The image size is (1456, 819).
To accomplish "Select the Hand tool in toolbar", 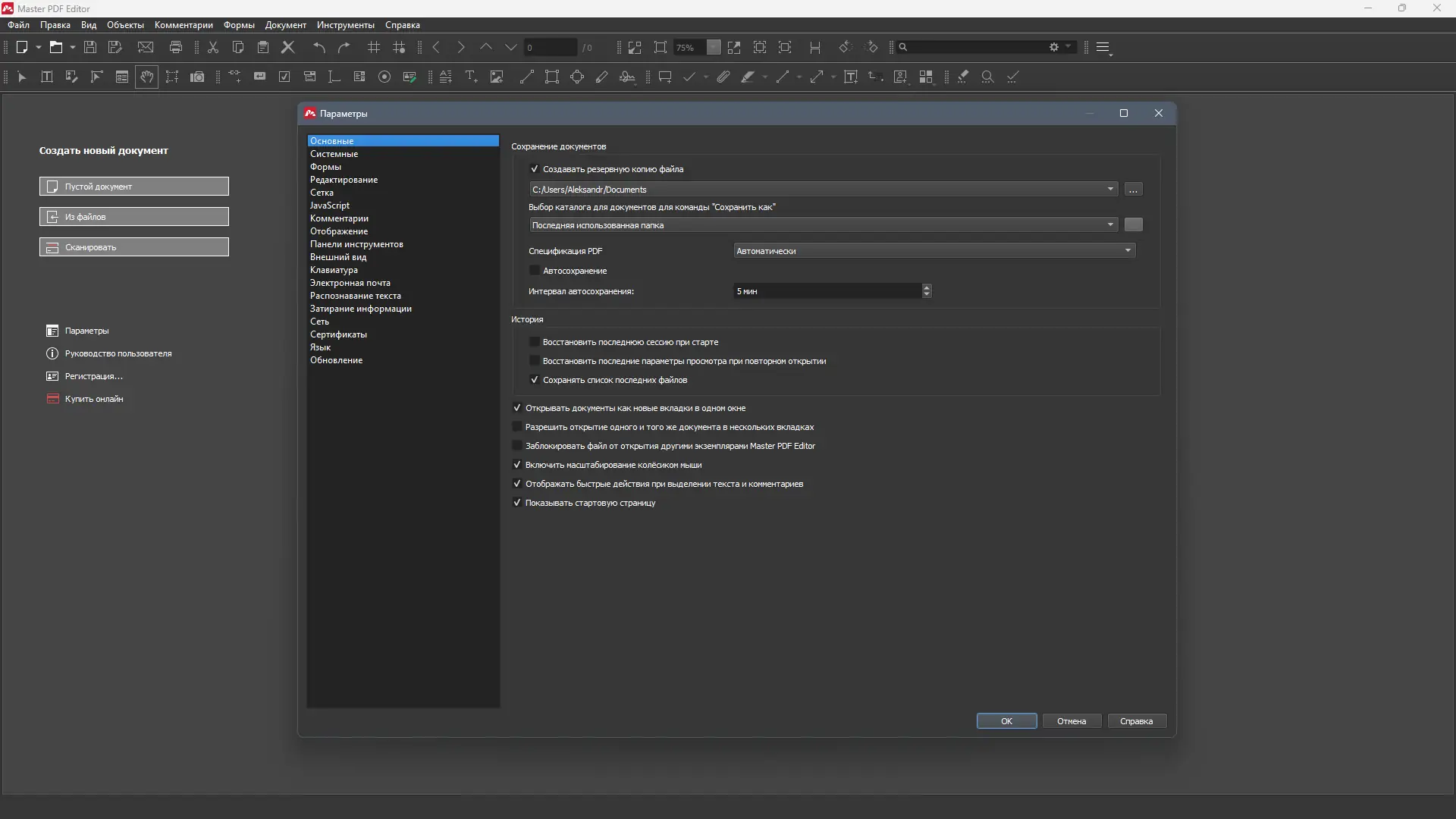I will pyautogui.click(x=147, y=77).
